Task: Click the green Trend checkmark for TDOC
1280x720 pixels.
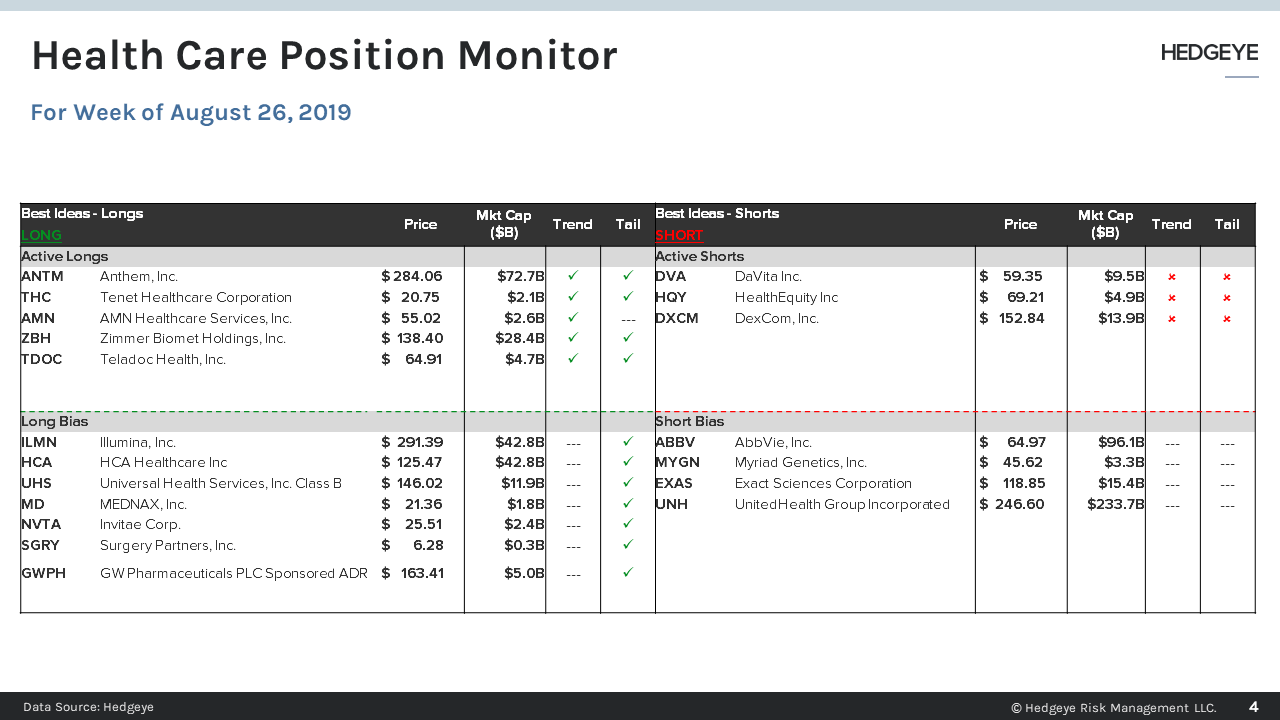Action: click(572, 359)
